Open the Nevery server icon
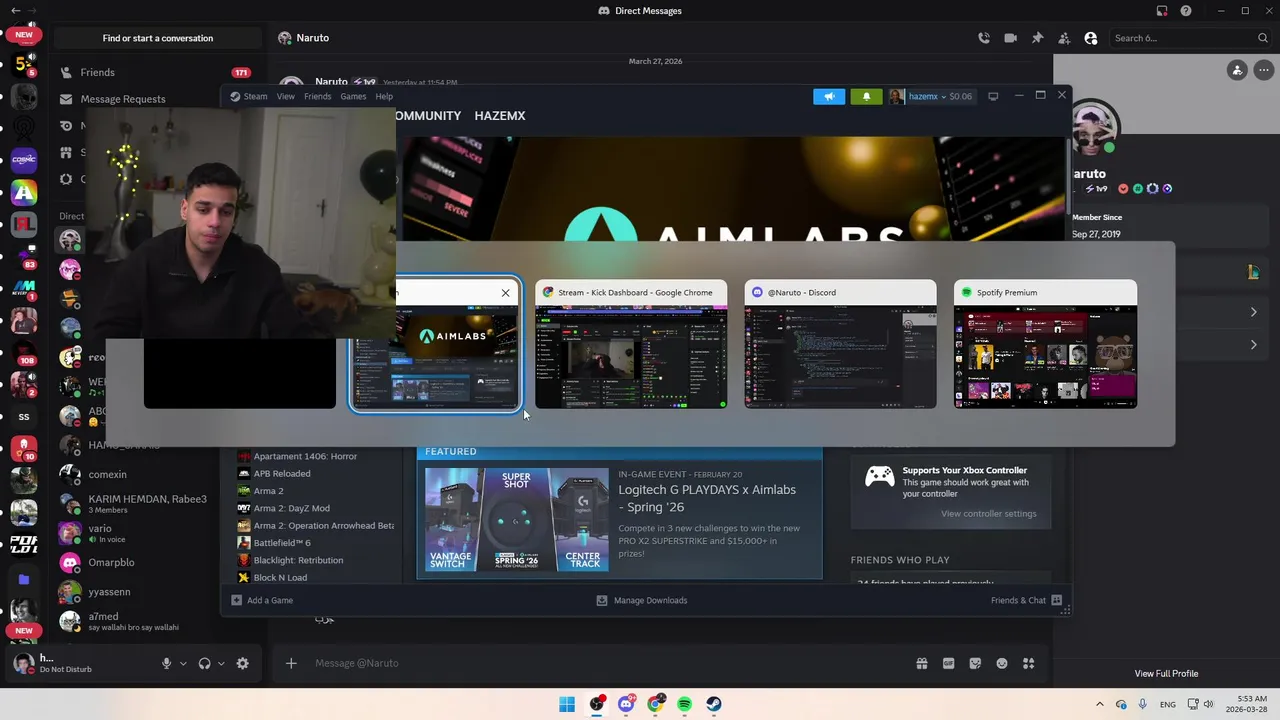Viewport: 1280px width, 720px height. pos(24,288)
